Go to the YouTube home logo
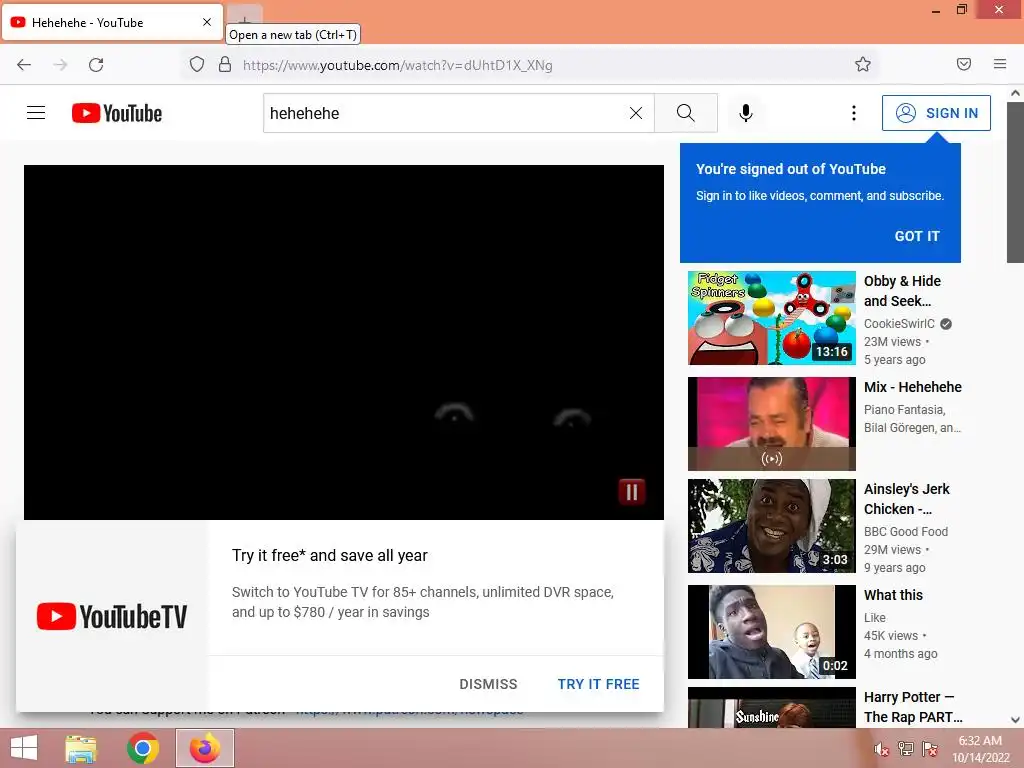 pos(117,113)
